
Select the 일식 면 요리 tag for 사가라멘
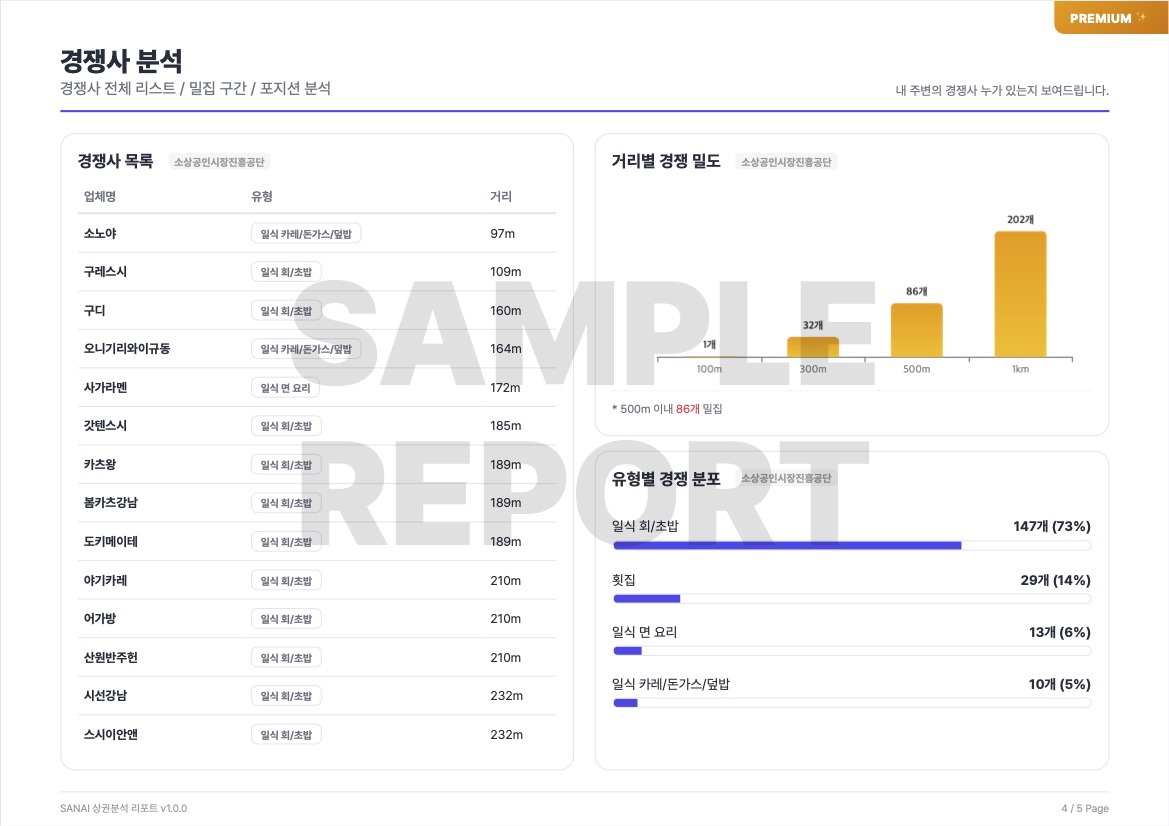pyautogui.click(x=285, y=388)
